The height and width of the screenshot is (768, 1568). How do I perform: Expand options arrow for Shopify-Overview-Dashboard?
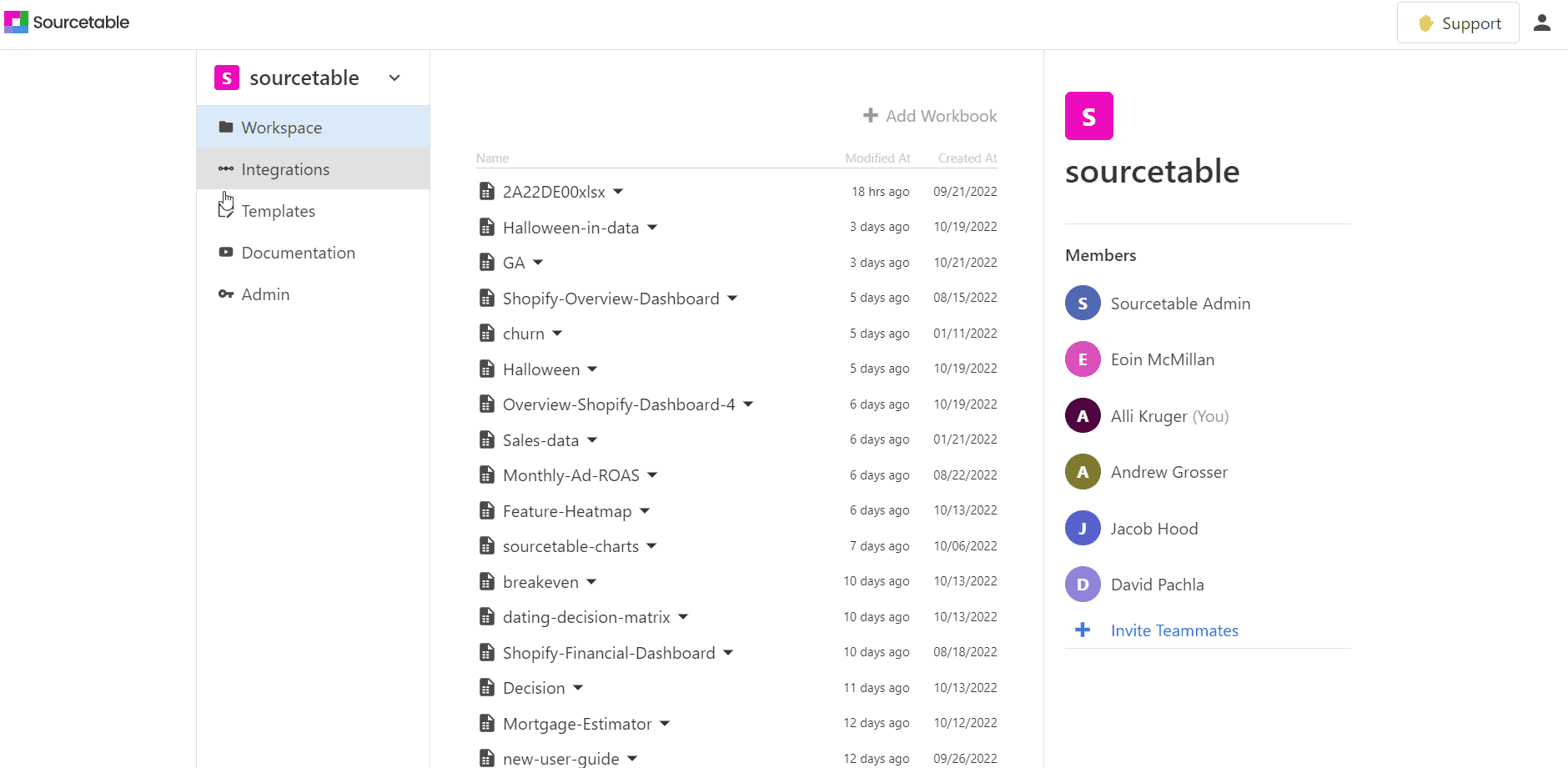click(x=732, y=298)
